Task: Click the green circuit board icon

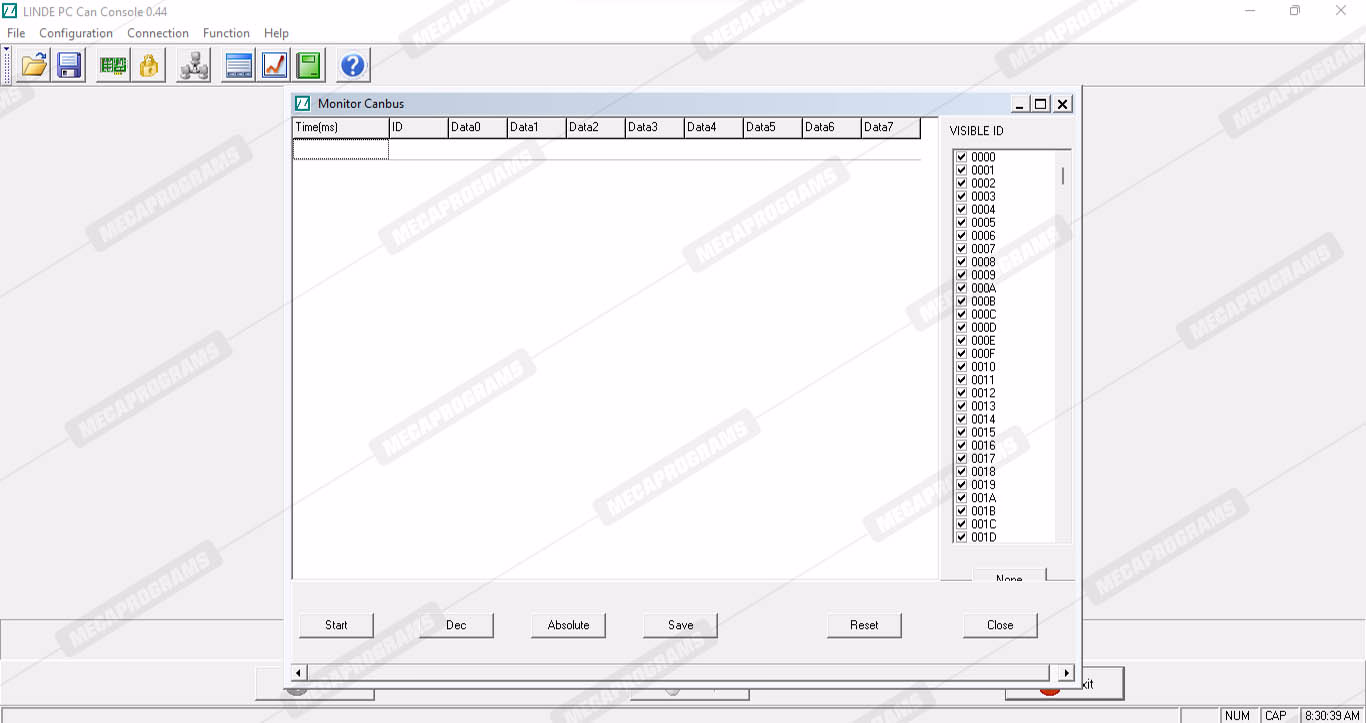Action: coord(113,66)
